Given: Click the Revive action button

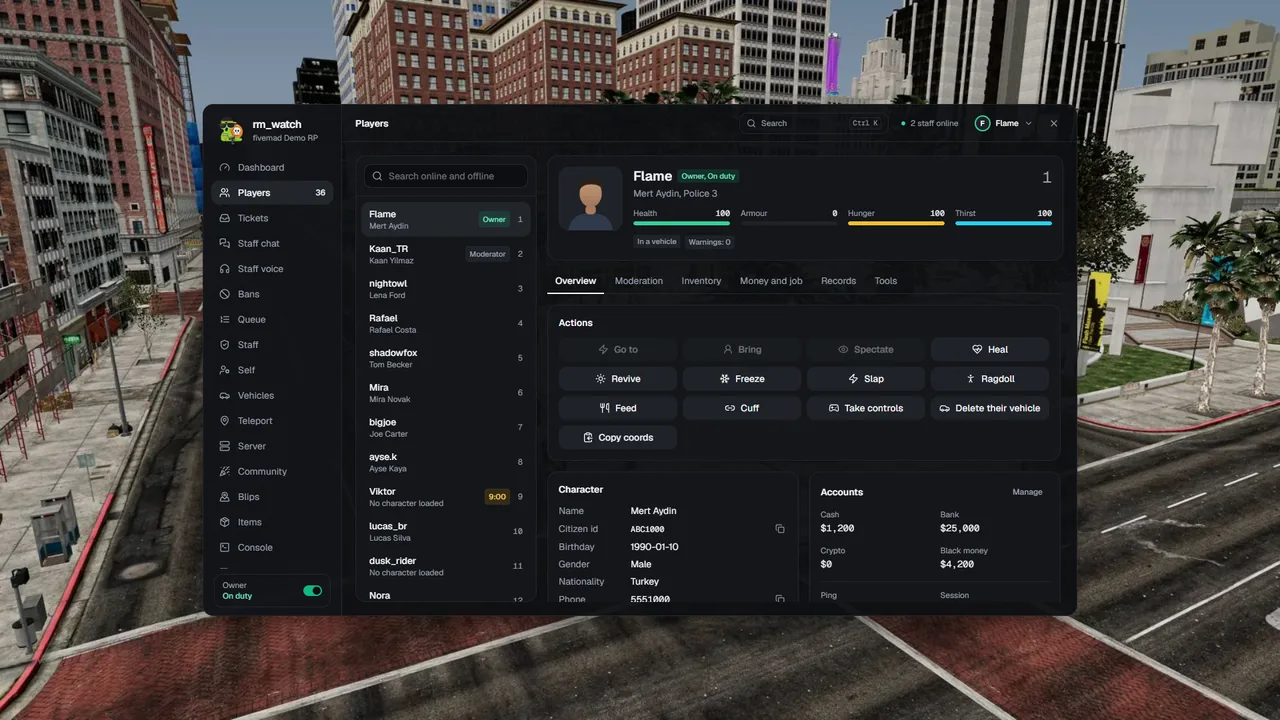Looking at the screenshot, I should click(x=618, y=379).
